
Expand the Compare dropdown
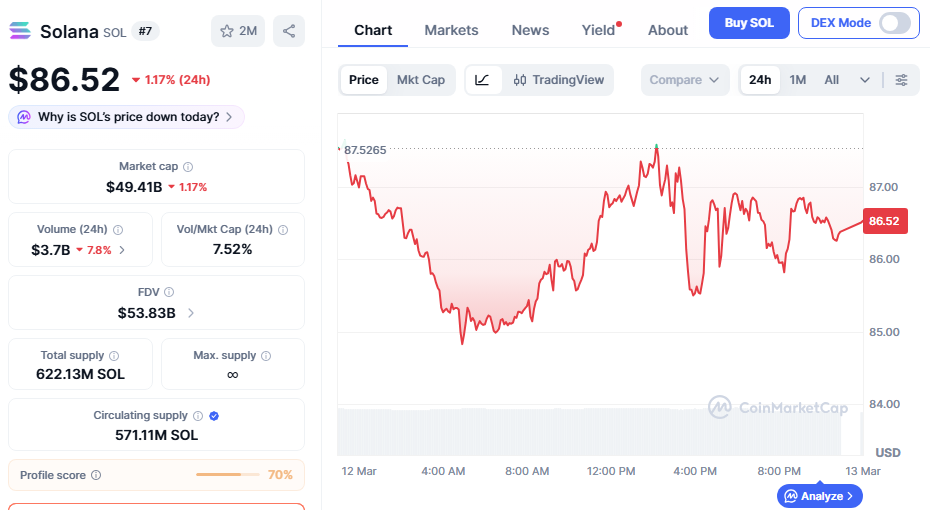click(684, 80)
